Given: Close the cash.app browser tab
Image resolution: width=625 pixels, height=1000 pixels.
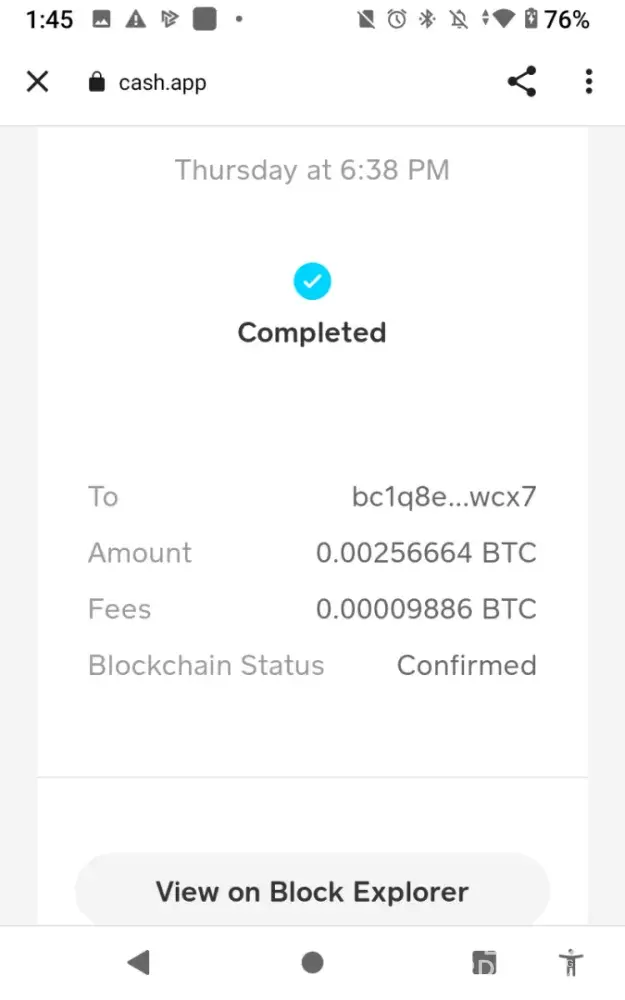Looking at the screenshot, I should click(37, 82).
